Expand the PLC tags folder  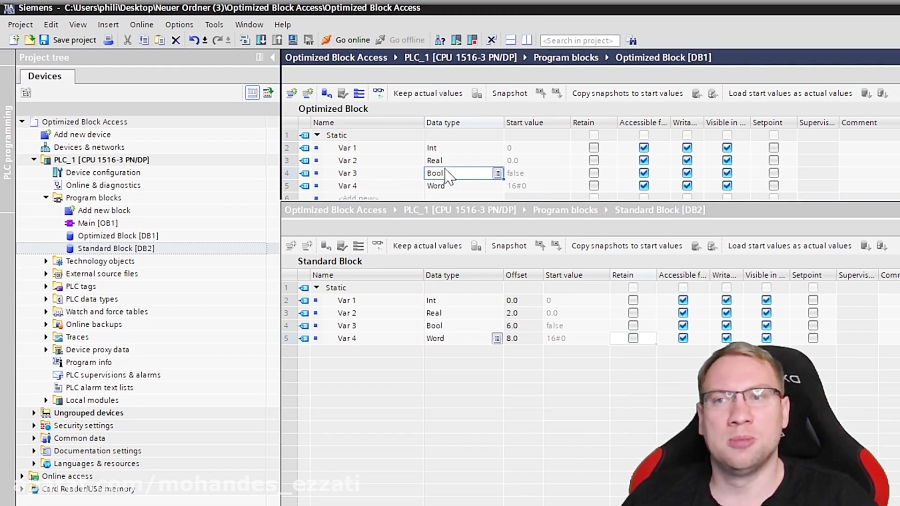click(46, 286)
